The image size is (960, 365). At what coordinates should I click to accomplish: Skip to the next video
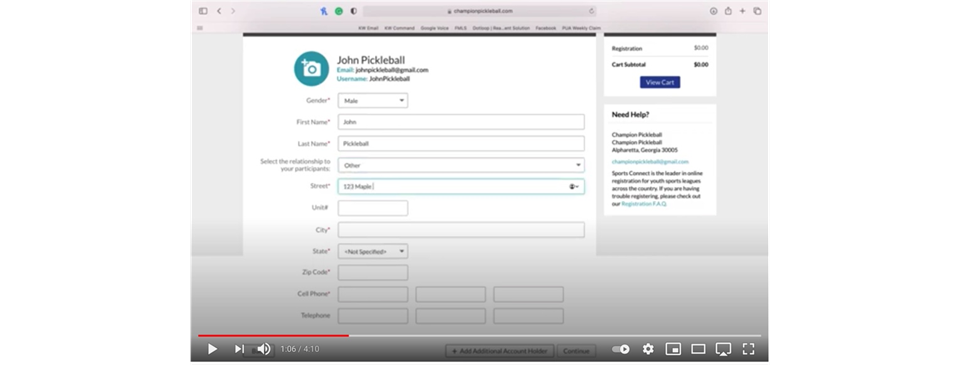(239, 349)
